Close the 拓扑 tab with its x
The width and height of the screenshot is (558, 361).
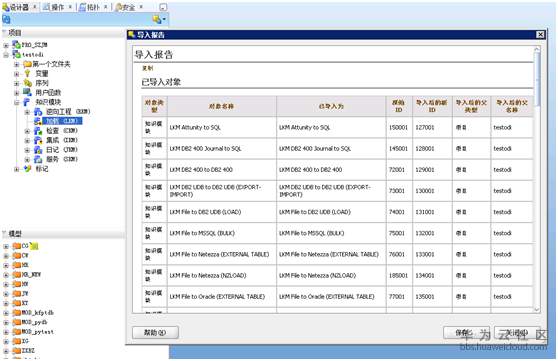pos(106,7)
